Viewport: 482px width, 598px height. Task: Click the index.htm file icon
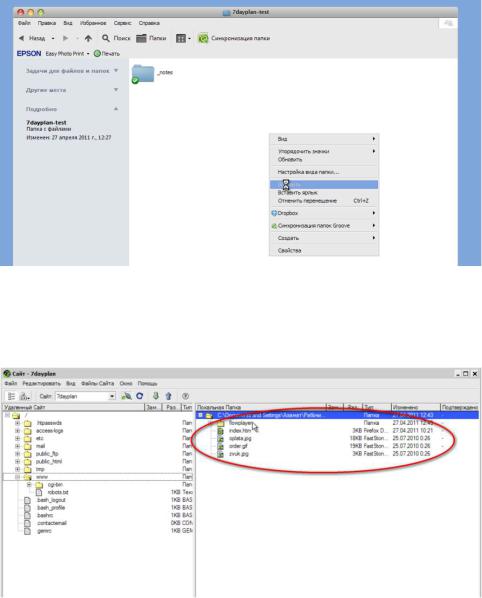click(x=220, y=431)
